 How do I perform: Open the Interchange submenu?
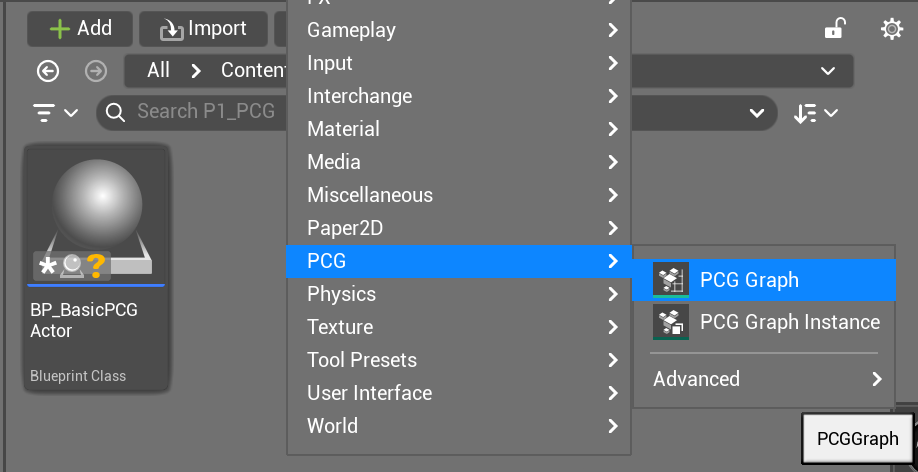coord(458,95)
